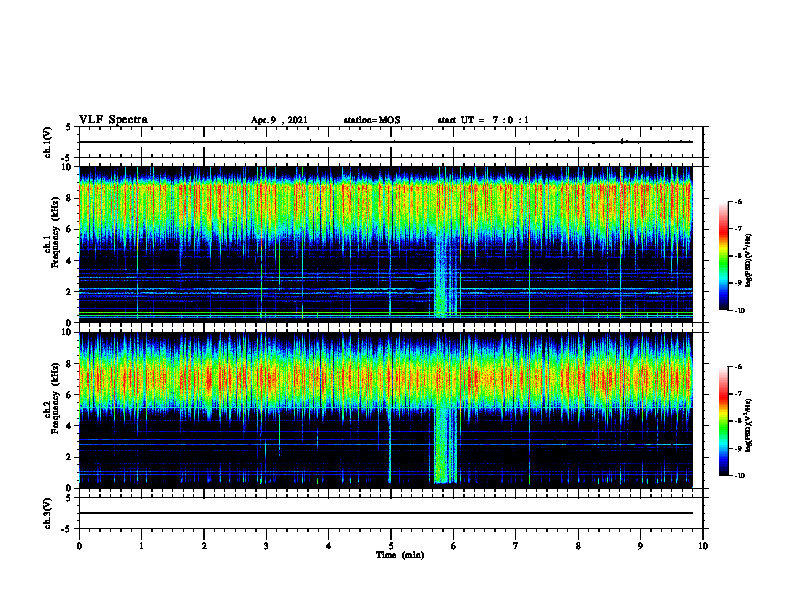This screenshot has height=612, width=792.
Task: Click the "5" tick on ch.1 voltage axis
Action: pos(70,127)
